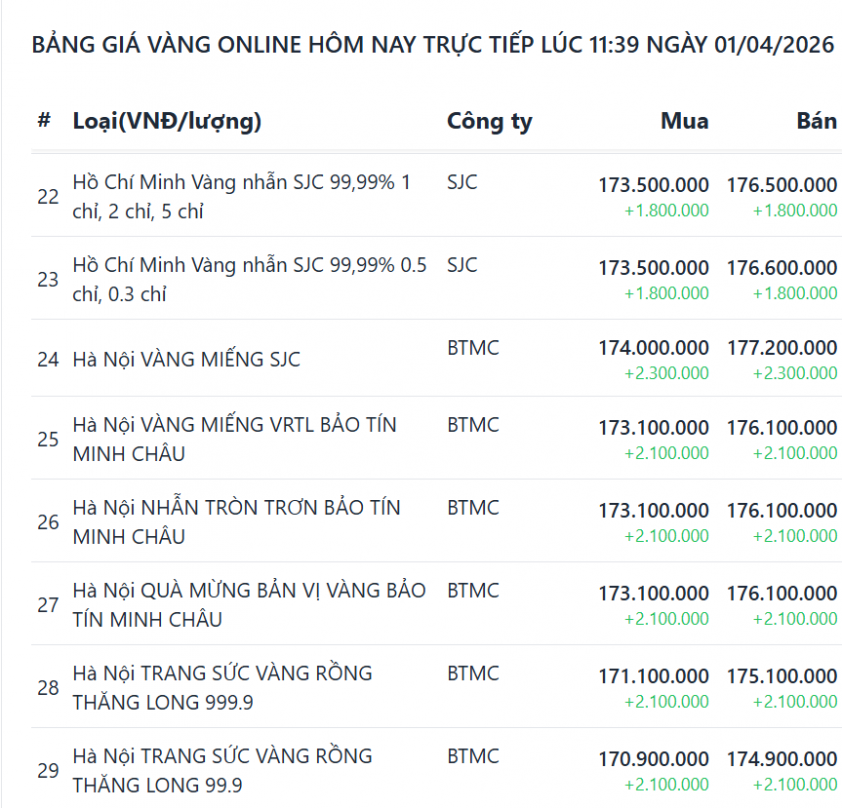Click the BTMC company cell in row 24

pyautogui.click(x=472, y=348)
